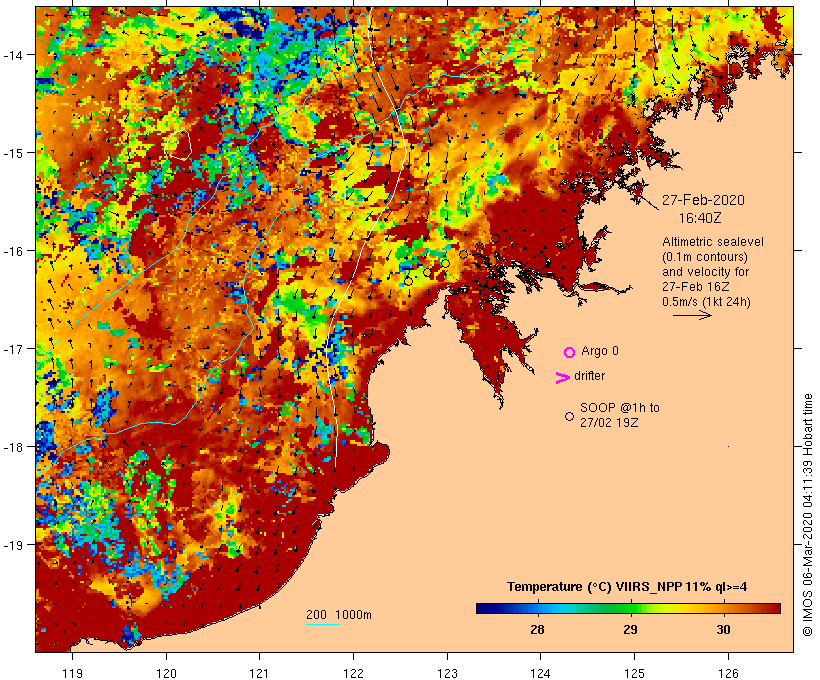Click the latitude axis label '-14'
Image resolution: width=820 pixels, height=680 pixels.
pos(12,55)
